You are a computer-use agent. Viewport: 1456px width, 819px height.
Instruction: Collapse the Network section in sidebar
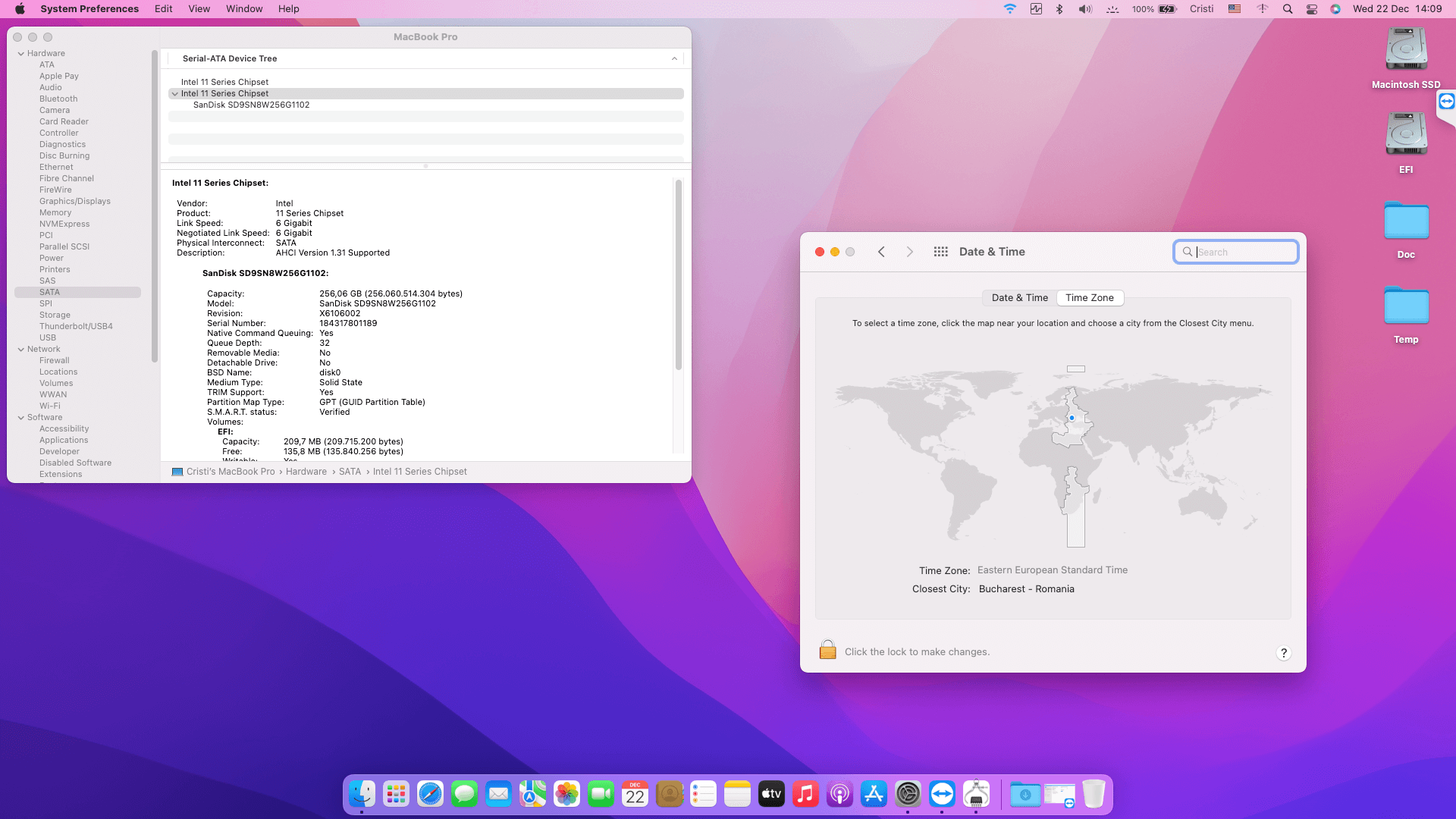(20, 350)
